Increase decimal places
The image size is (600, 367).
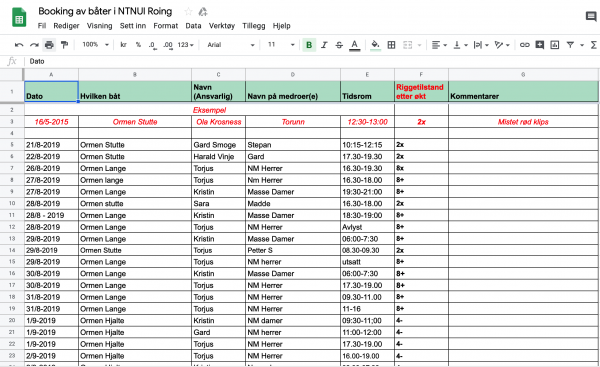pos(168,45)
